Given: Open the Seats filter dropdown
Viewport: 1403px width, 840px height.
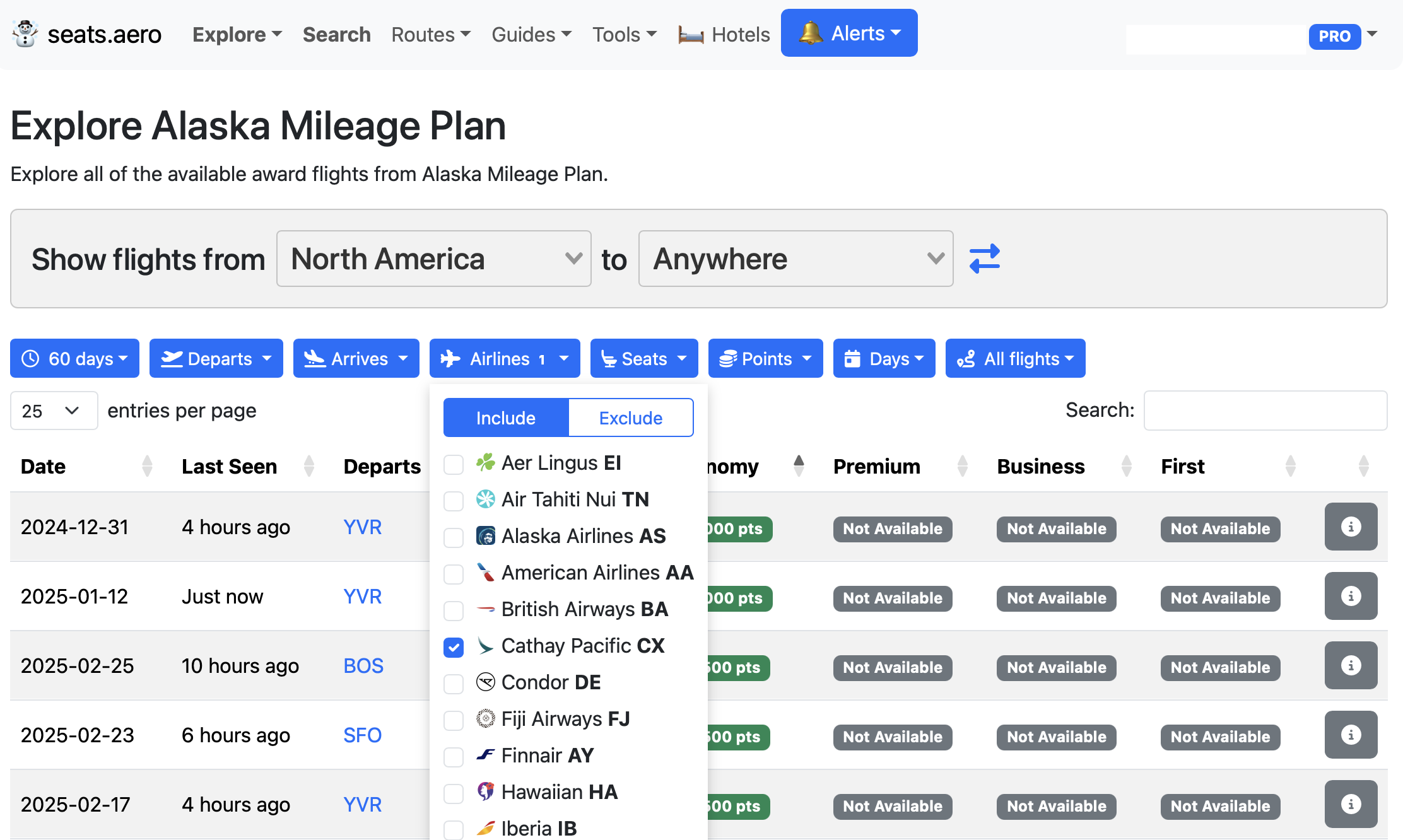Looking at the screenshot, I should click(644, 358).
